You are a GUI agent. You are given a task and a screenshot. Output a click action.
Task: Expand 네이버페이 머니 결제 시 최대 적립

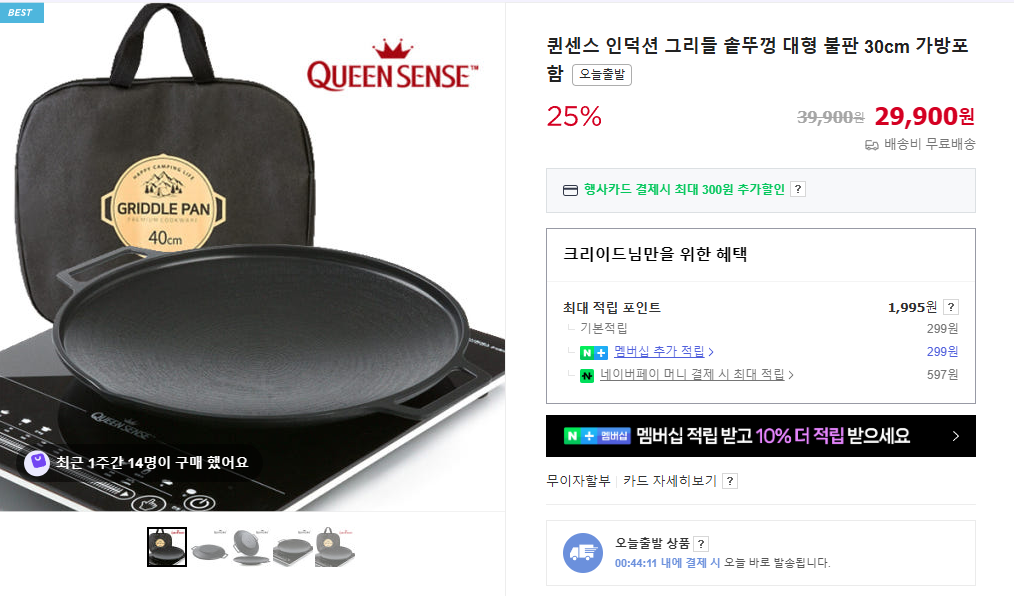pyautogui.click(x=696, y=375)
